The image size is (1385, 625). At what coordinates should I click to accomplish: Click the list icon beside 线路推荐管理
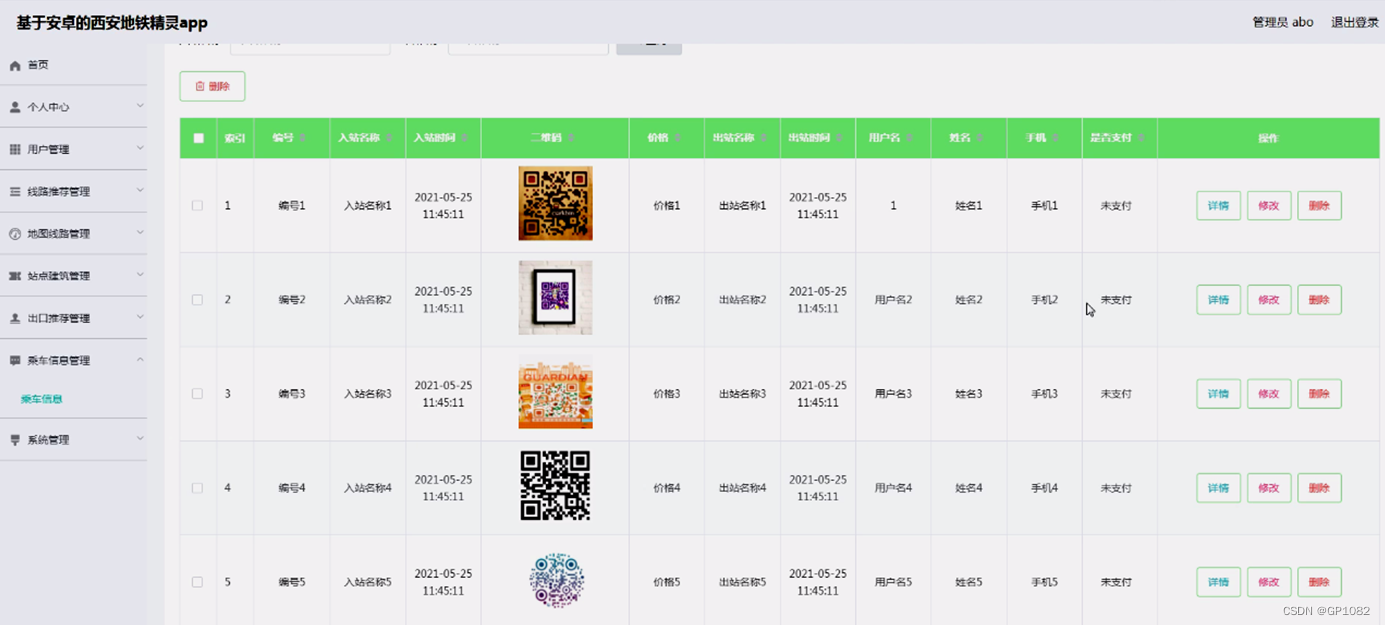(x=15, y=191)
